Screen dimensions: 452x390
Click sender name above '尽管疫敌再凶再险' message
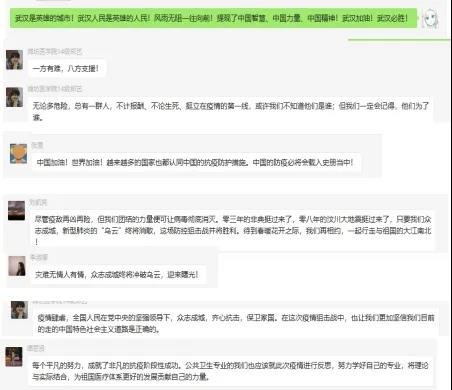(x=38, y=202)
